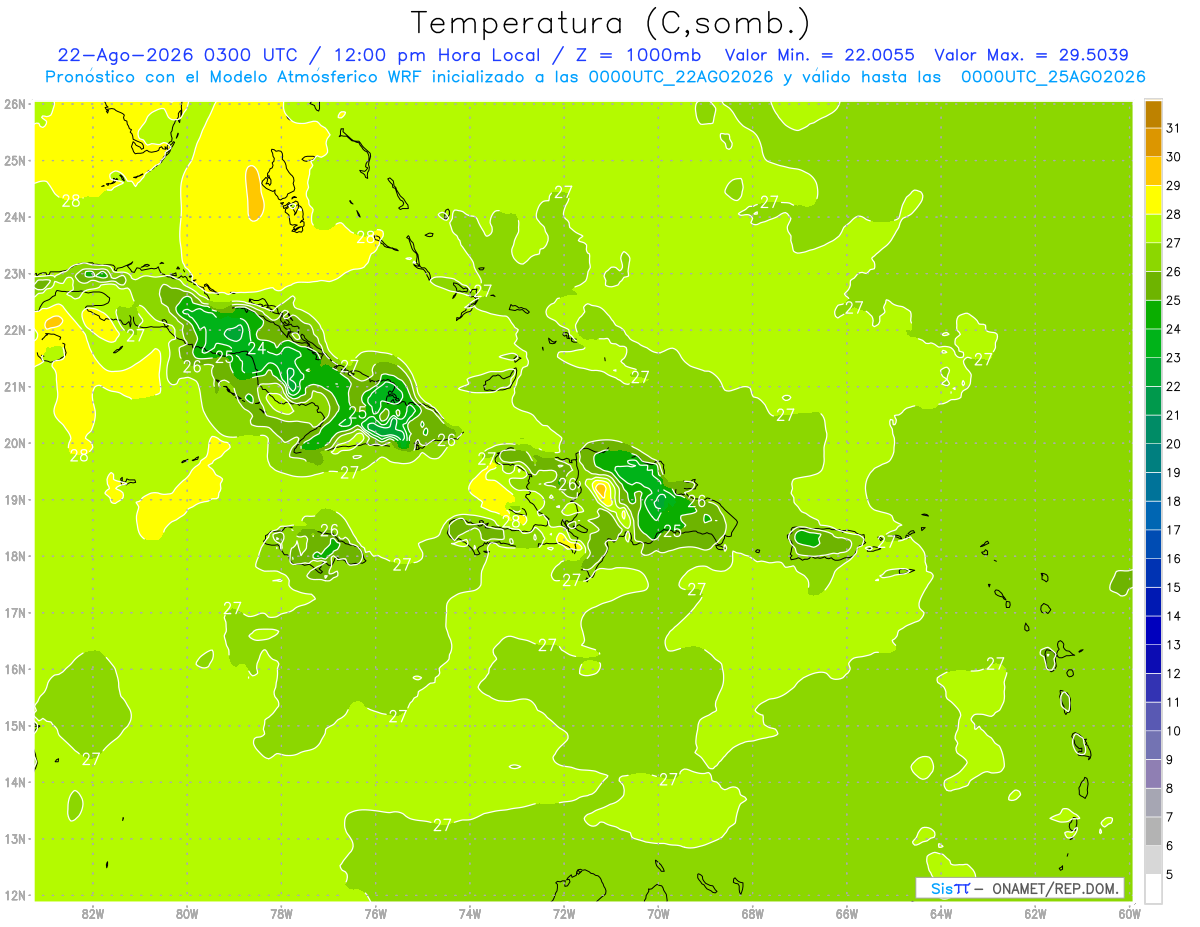
Task: Click the olive legend swatch between 25 and 26
Action: coord(1153,285)
